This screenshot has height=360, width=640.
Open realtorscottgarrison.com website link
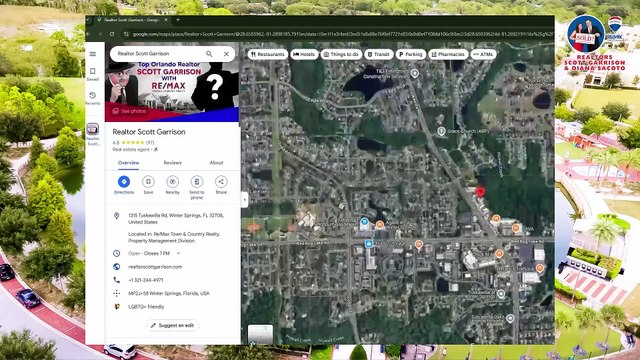(x=155, y=267)
